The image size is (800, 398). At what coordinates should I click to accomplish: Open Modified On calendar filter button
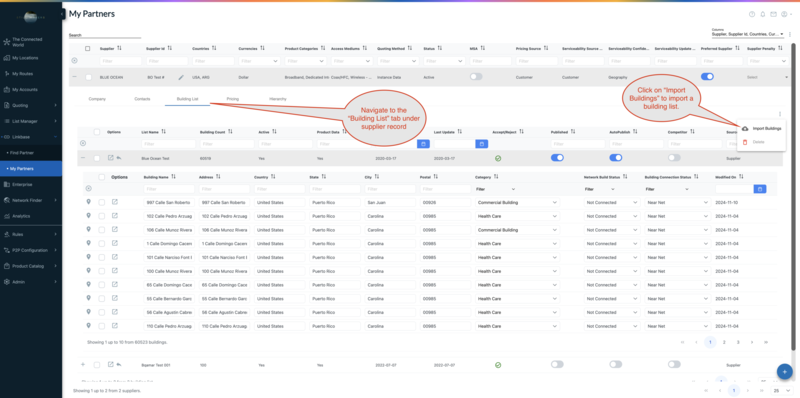[760, 189]
